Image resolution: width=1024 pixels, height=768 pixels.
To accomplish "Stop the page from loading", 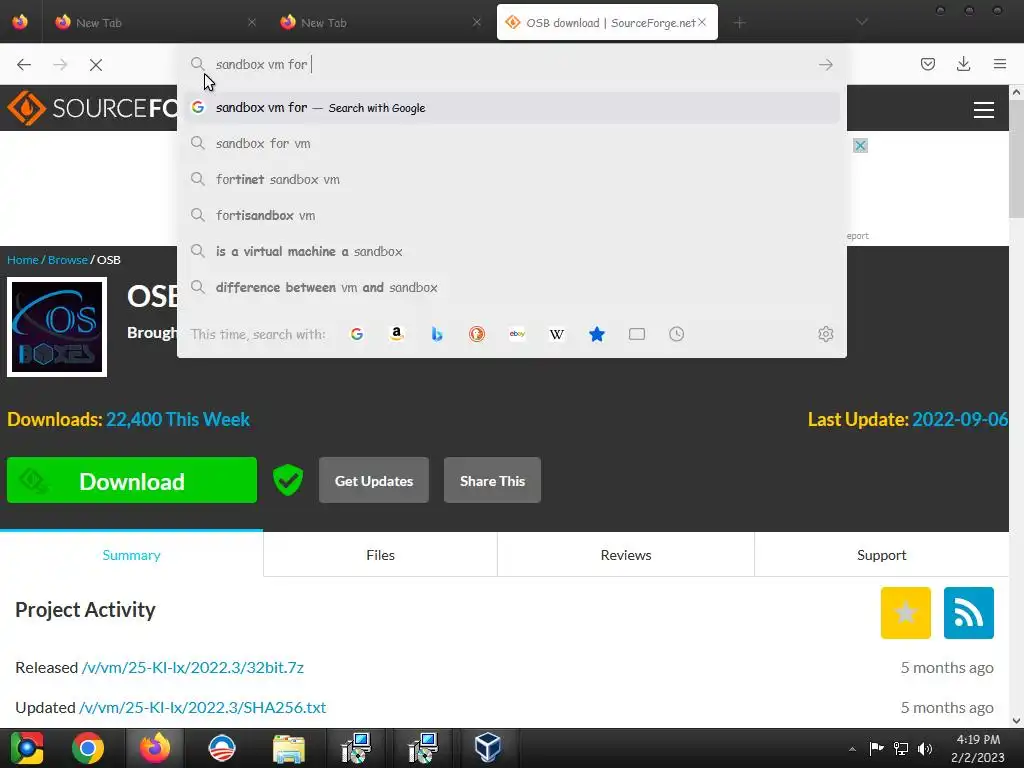I will (96, 65).
